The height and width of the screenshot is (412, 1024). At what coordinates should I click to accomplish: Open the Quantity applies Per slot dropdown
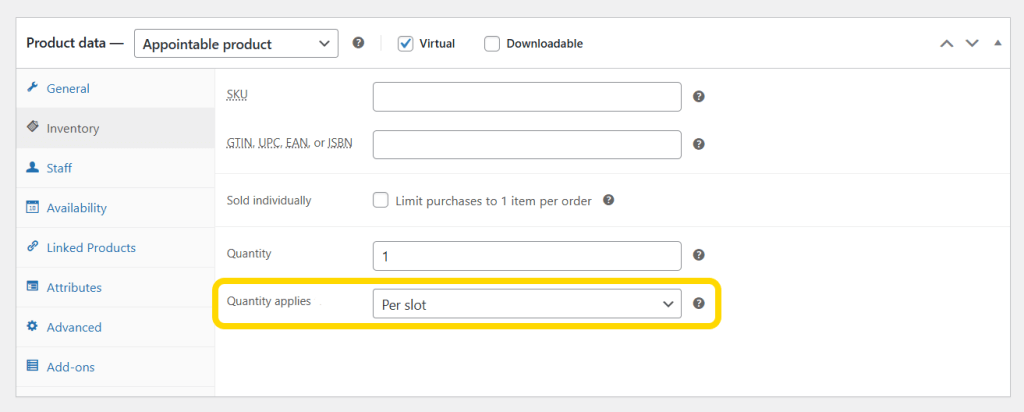click(x=526, y=304)
